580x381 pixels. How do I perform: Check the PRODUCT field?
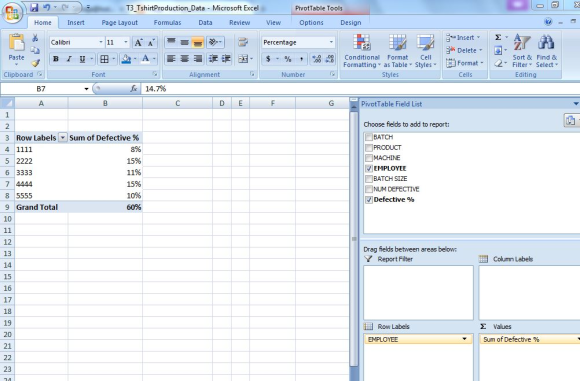369,148
